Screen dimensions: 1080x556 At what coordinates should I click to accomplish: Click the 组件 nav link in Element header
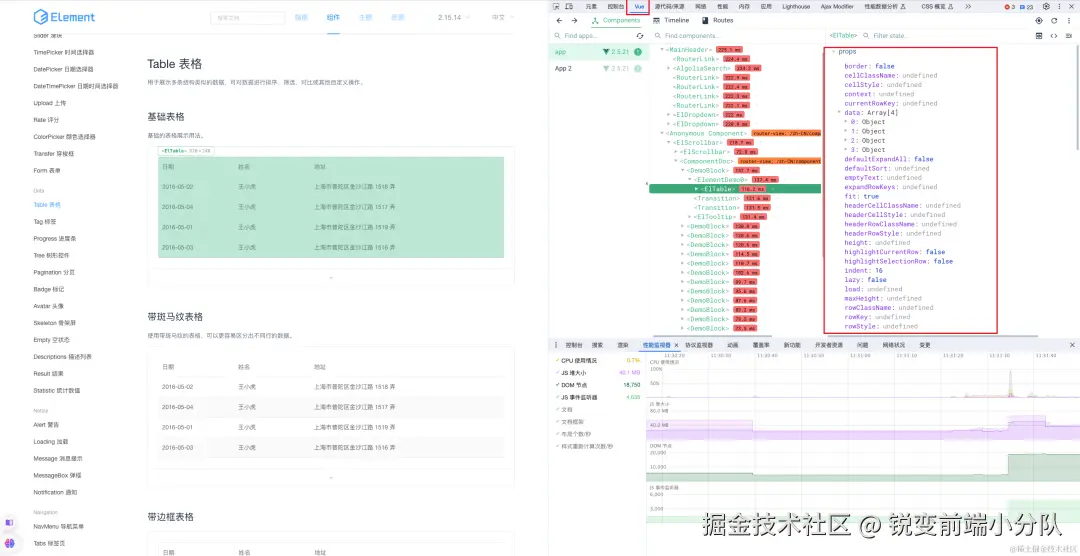333,17
